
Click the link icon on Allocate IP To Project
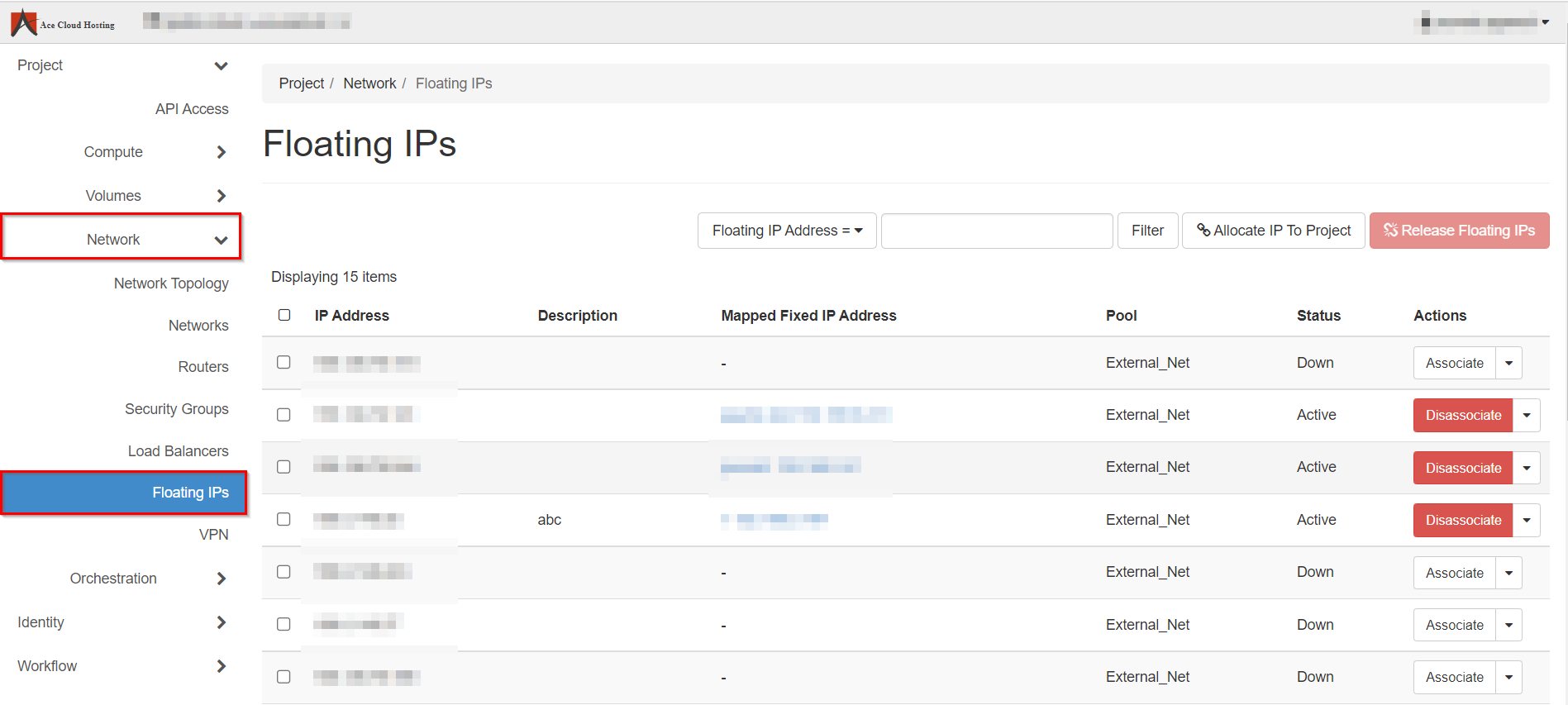pyautogui.click(x=1203, y=231)
